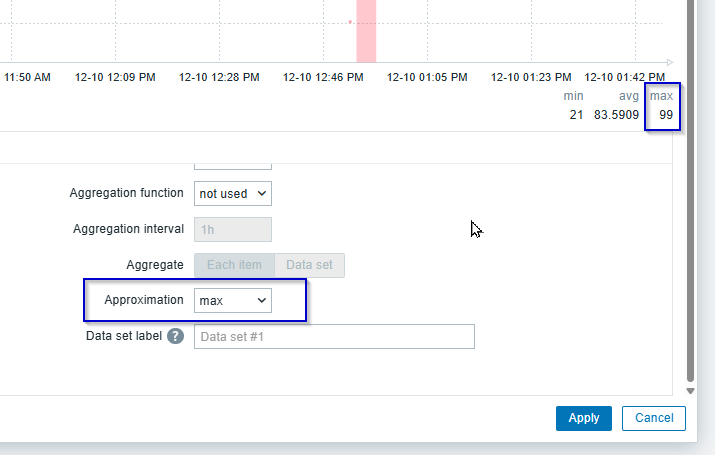Click the scrollbar down arrow
The width and height of the screenshot is (715, 455).
click(x=690, y=390)
